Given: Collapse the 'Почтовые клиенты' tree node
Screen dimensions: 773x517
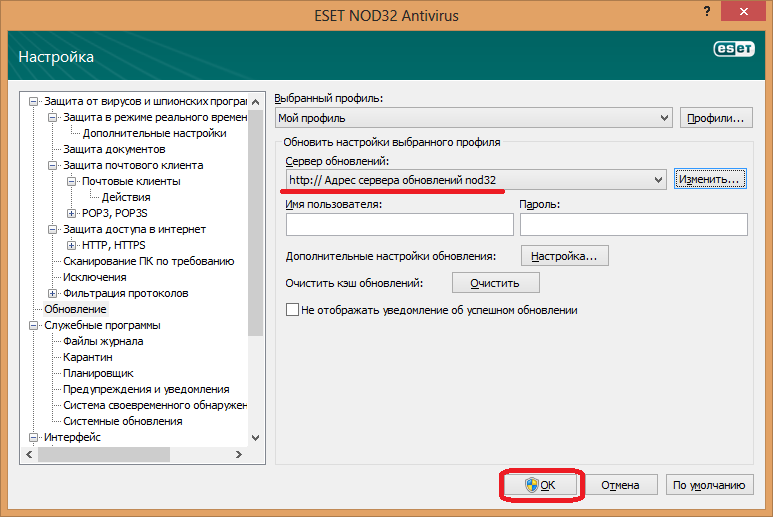Looking at the screenshot, I should [71, 181].
